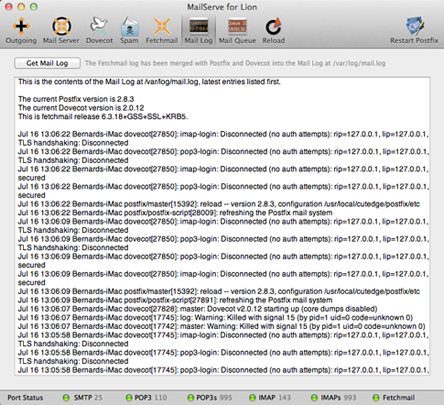The height and width of the screenshot is (405, 444).
Task: Select the Mail Server toolbar icon
Action: tap(61, 26)
